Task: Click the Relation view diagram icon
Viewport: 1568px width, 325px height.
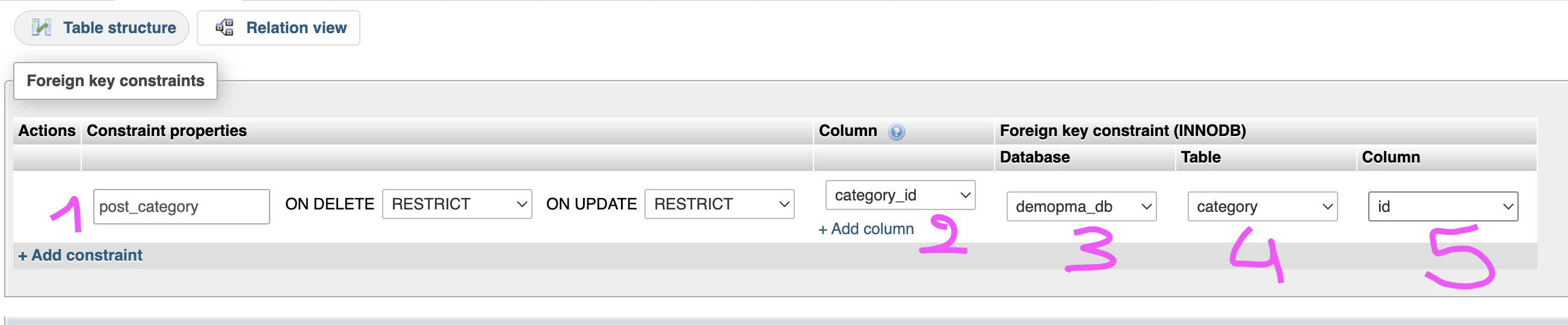Action: [x=224, y=28]
